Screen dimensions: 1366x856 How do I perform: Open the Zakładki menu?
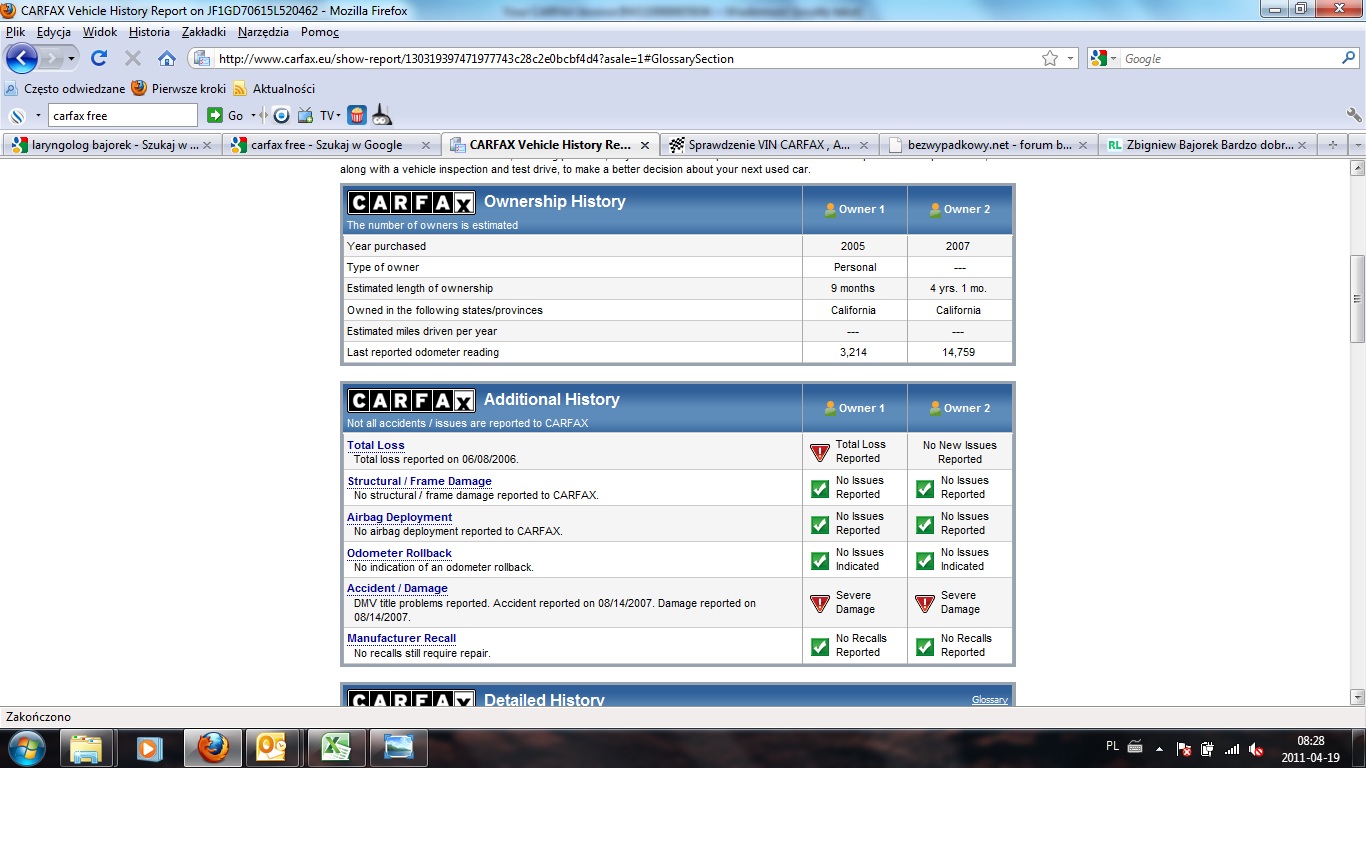tap(204, 32)
